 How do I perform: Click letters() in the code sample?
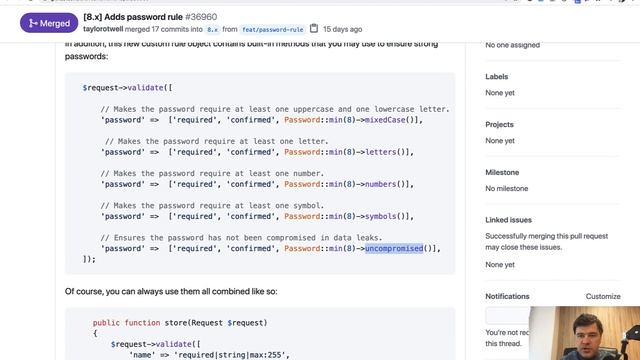(x=385, y=152)
